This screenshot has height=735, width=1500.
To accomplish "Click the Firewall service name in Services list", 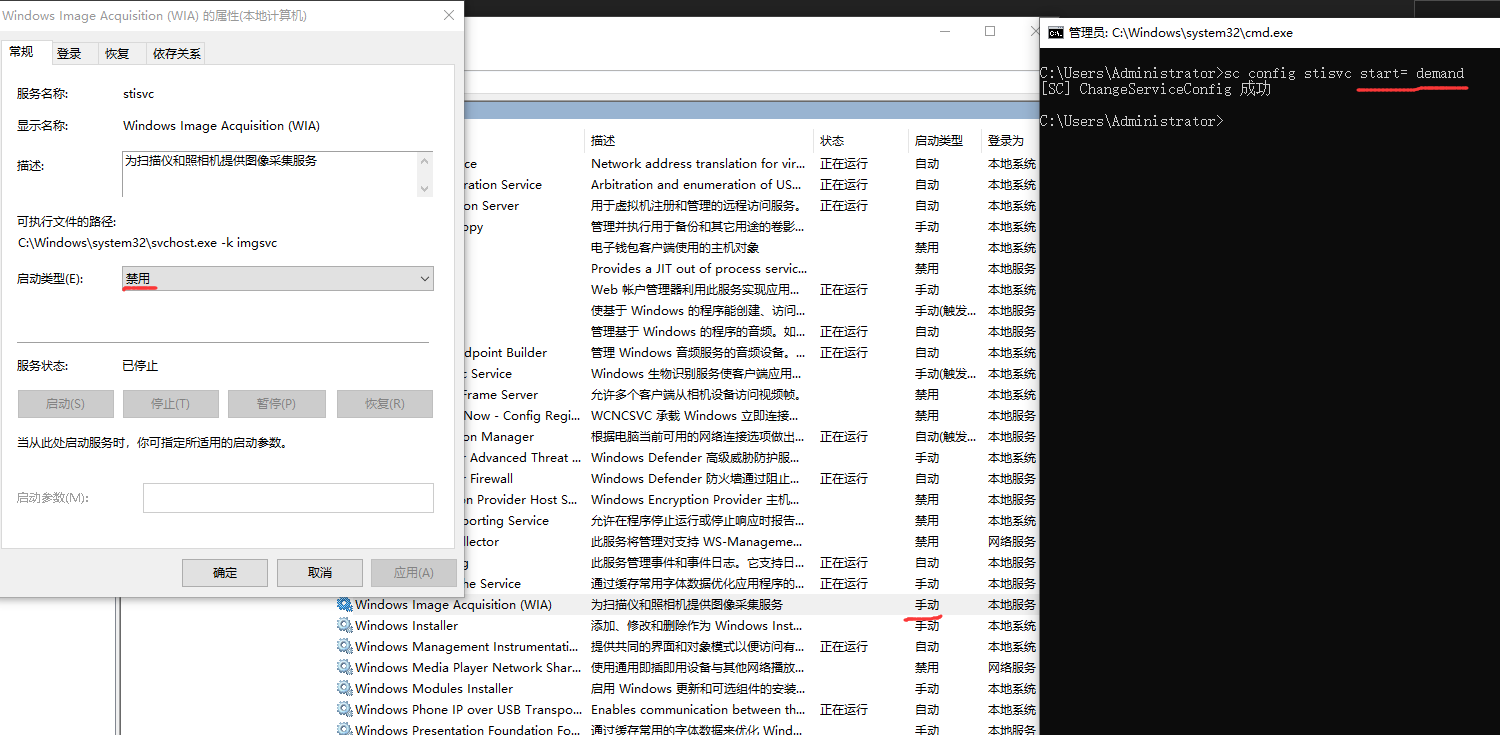I will coord(491,479).
